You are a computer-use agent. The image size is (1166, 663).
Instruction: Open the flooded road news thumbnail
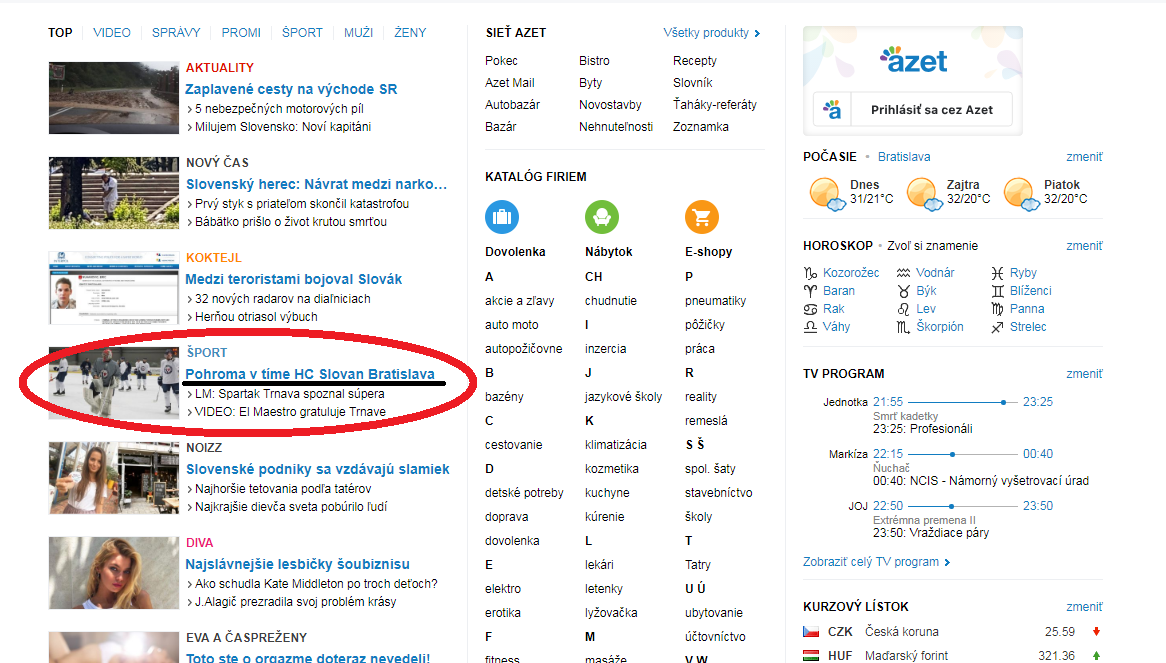coord(114,98)
